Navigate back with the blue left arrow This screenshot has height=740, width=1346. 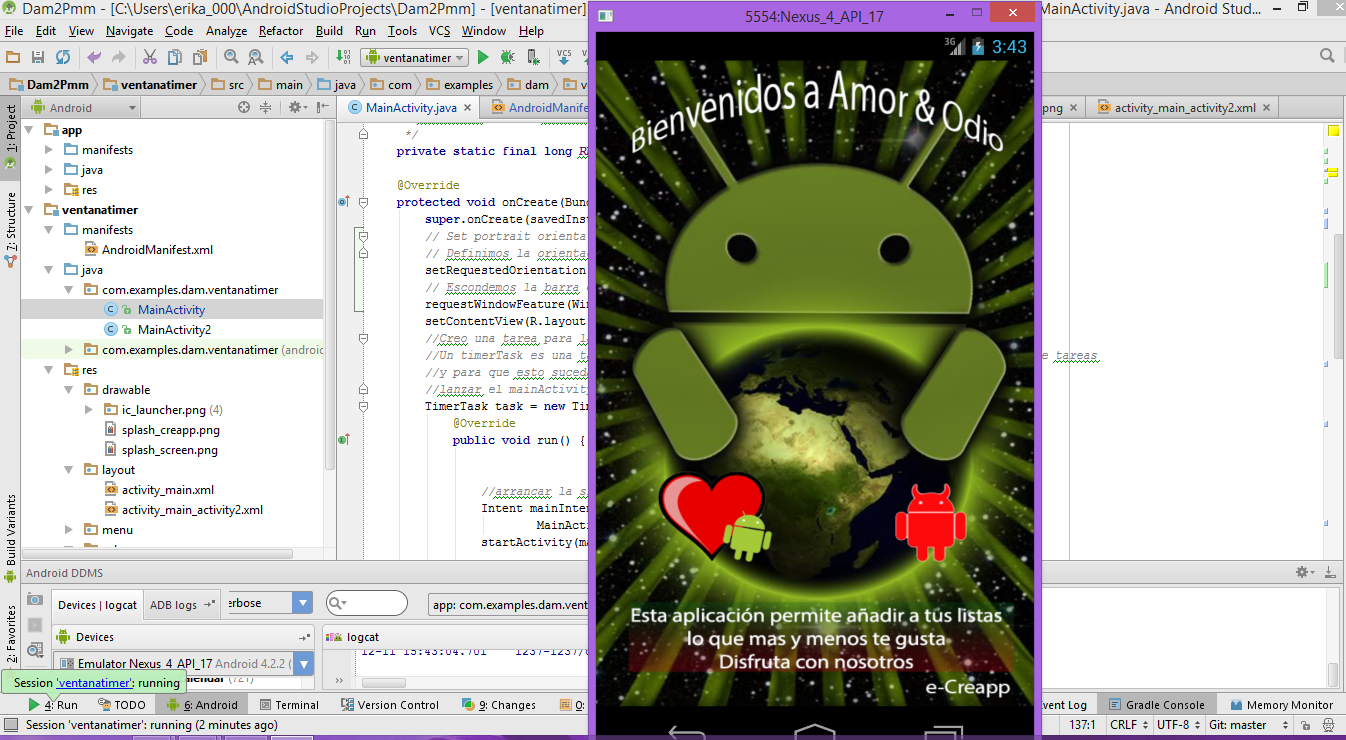(x=287, y=58)
